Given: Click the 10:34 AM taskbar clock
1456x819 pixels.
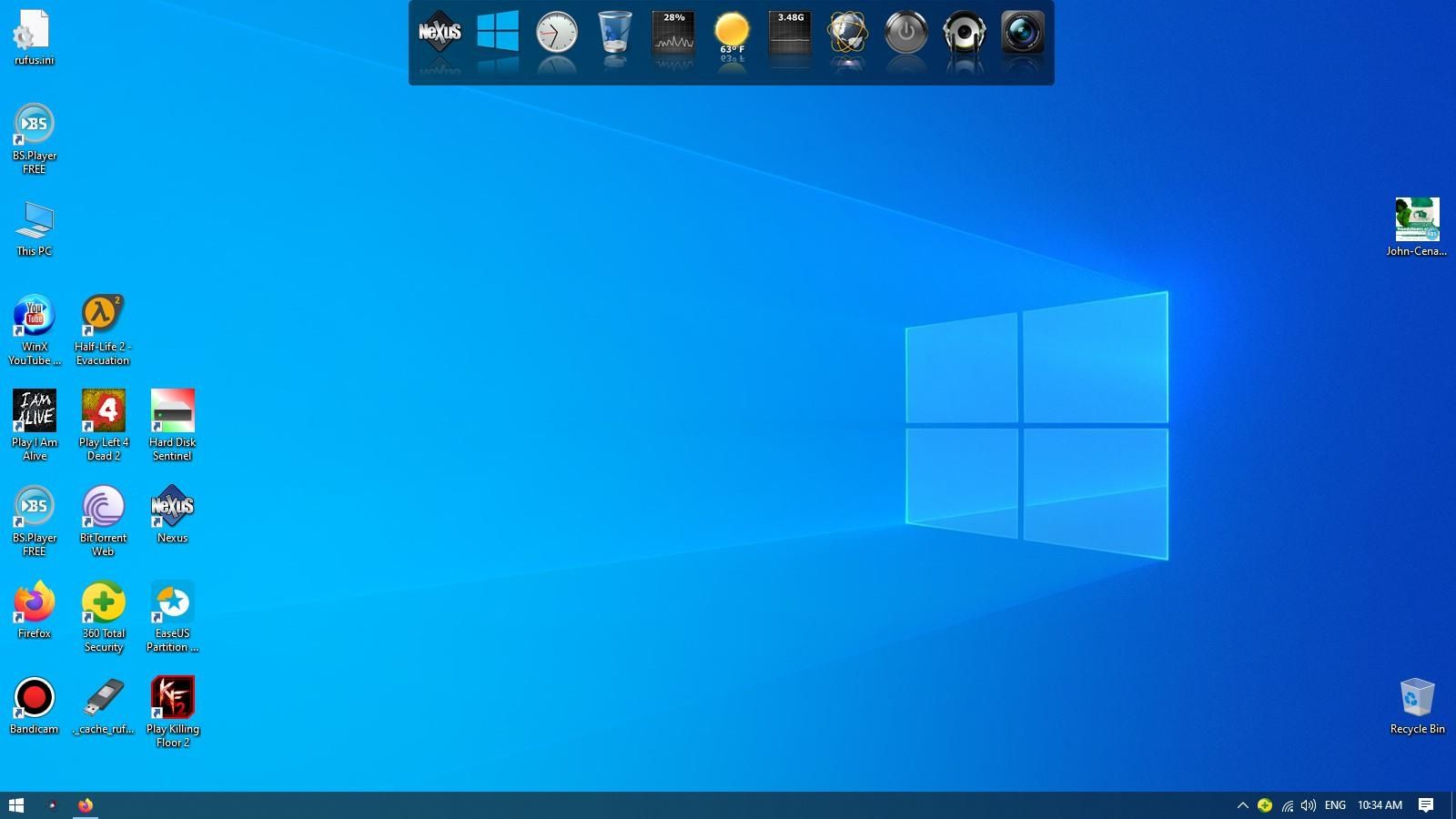Looking at the screenshot, I should [1380, 805].
